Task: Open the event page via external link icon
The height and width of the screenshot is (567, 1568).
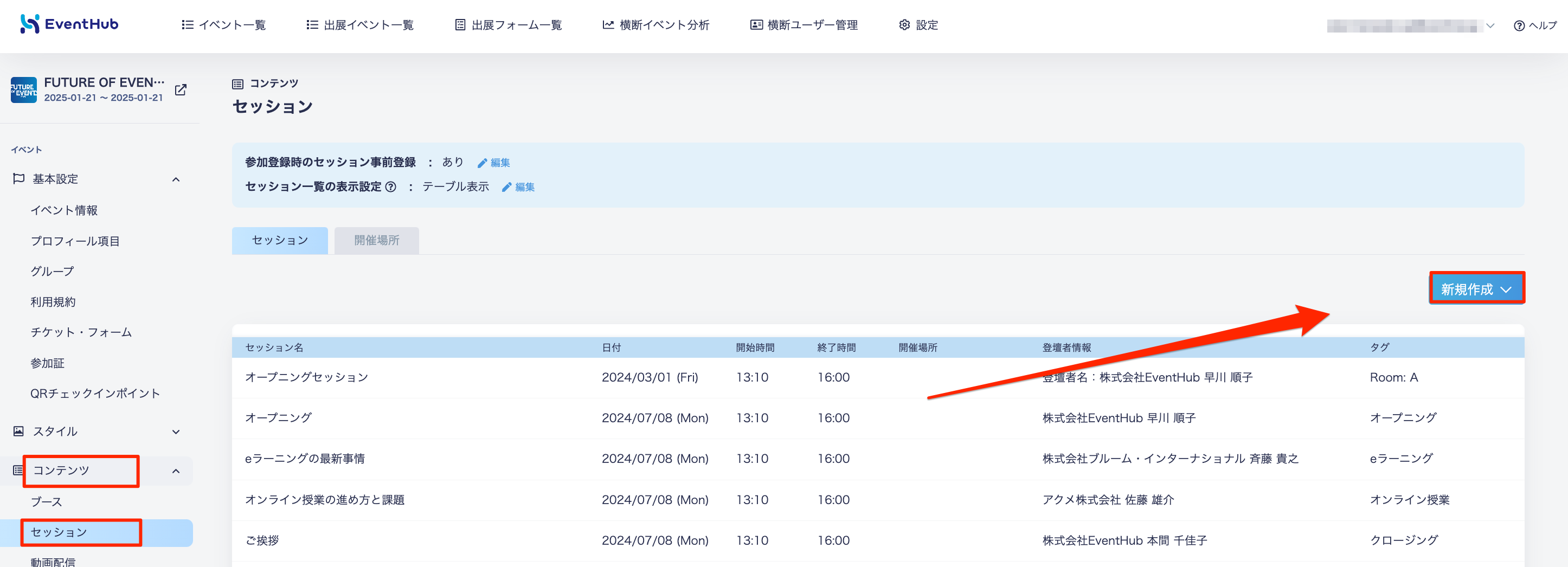Action: pyautogui.click(x=181, y=90)
